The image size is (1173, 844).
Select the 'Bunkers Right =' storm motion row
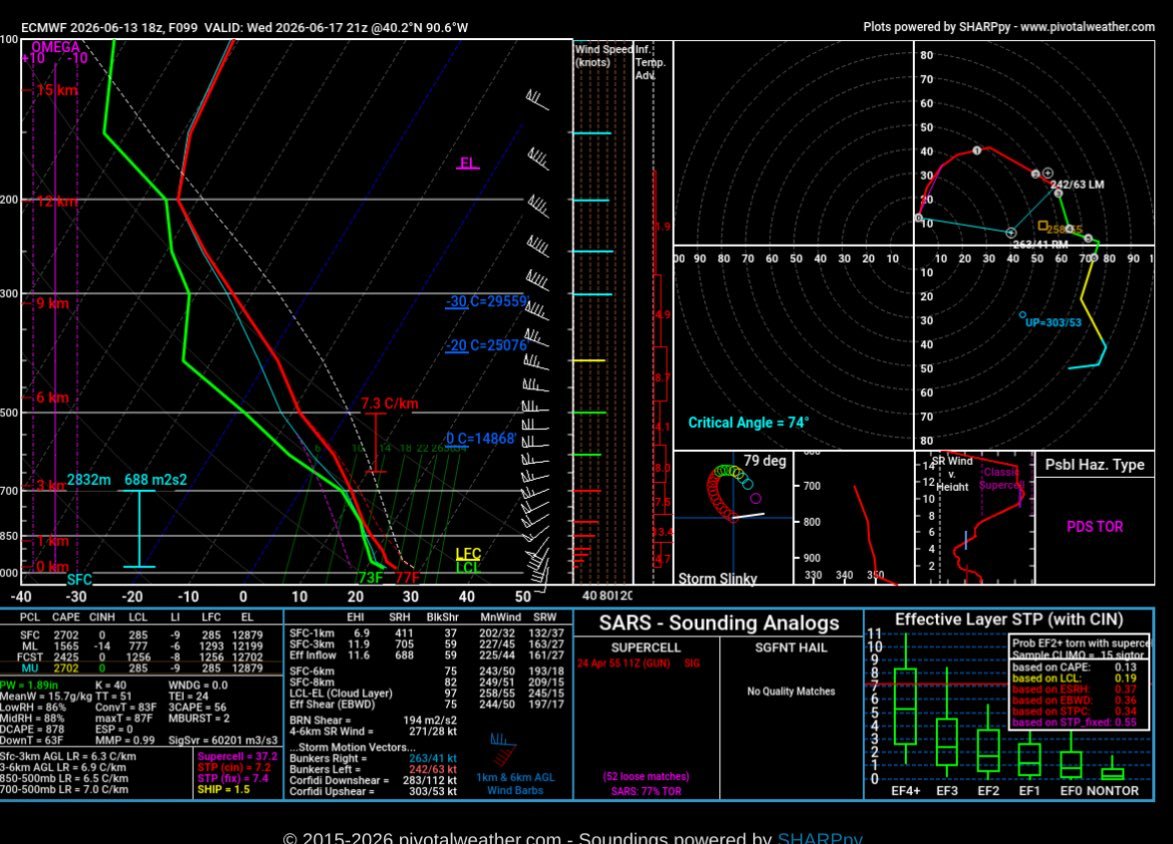pos(373,759)
